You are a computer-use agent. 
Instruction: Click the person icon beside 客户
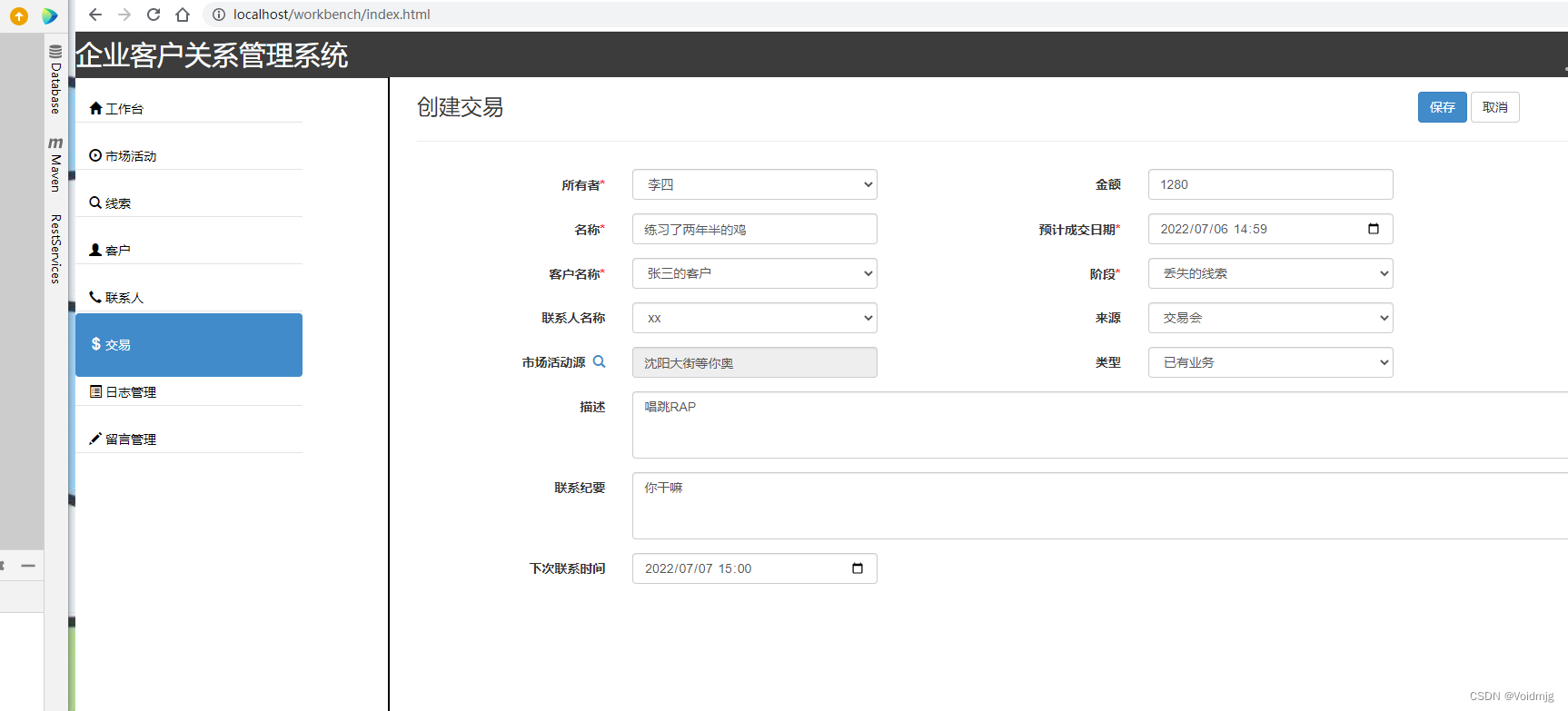click(x=95, y=250)
